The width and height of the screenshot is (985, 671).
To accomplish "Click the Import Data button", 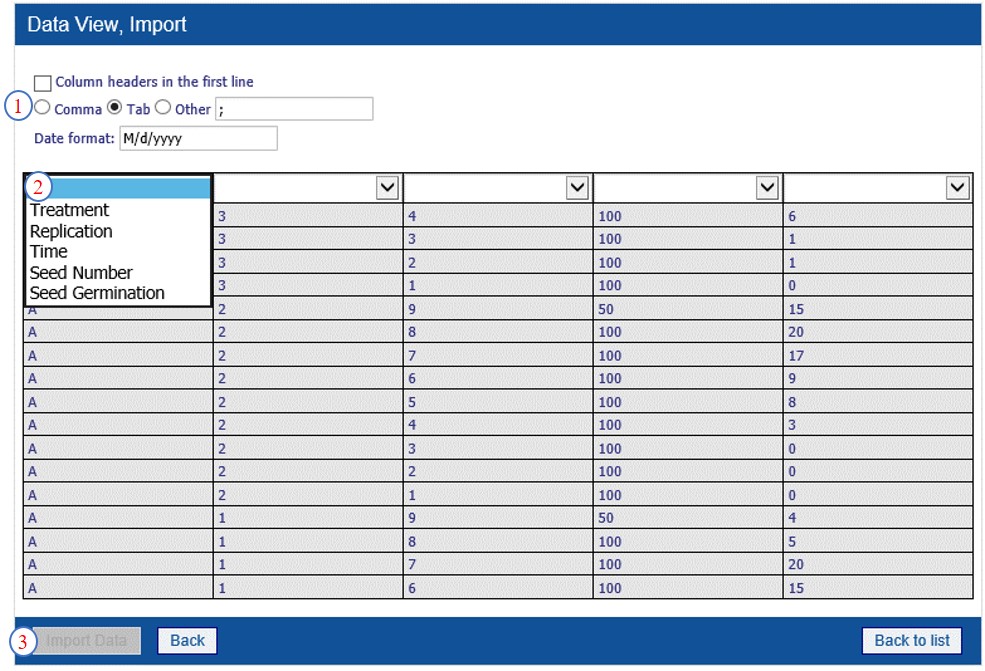I will pos(86,641).
